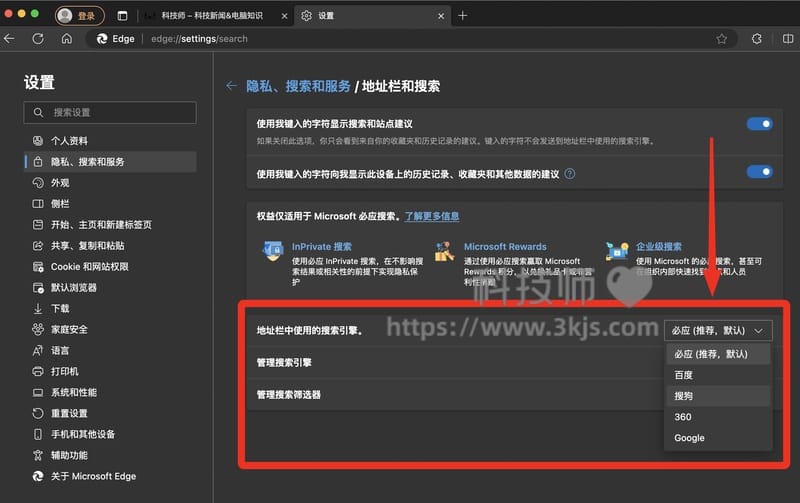Reload the page with refresh icon
Screen dimensions: 800x503
click(x=38, y=39)
